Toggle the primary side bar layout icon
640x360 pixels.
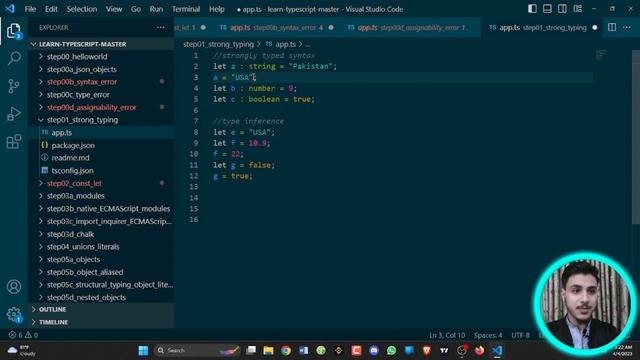pos(532,9)
